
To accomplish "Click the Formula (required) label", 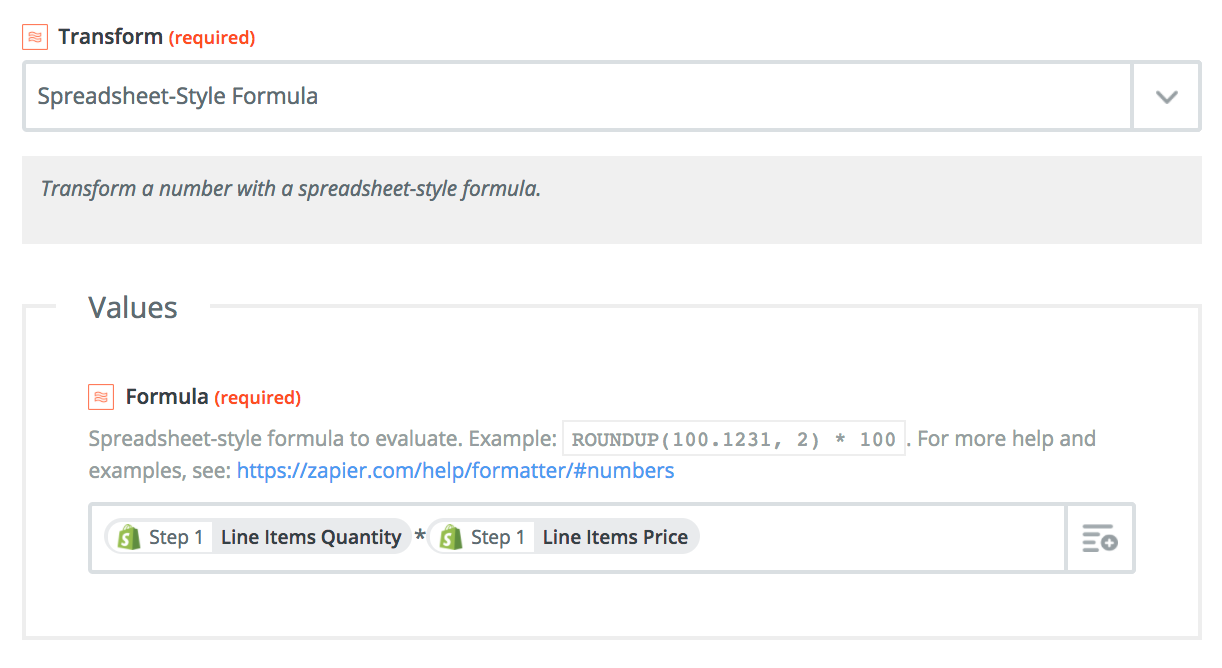I will (x=213, y=397).
